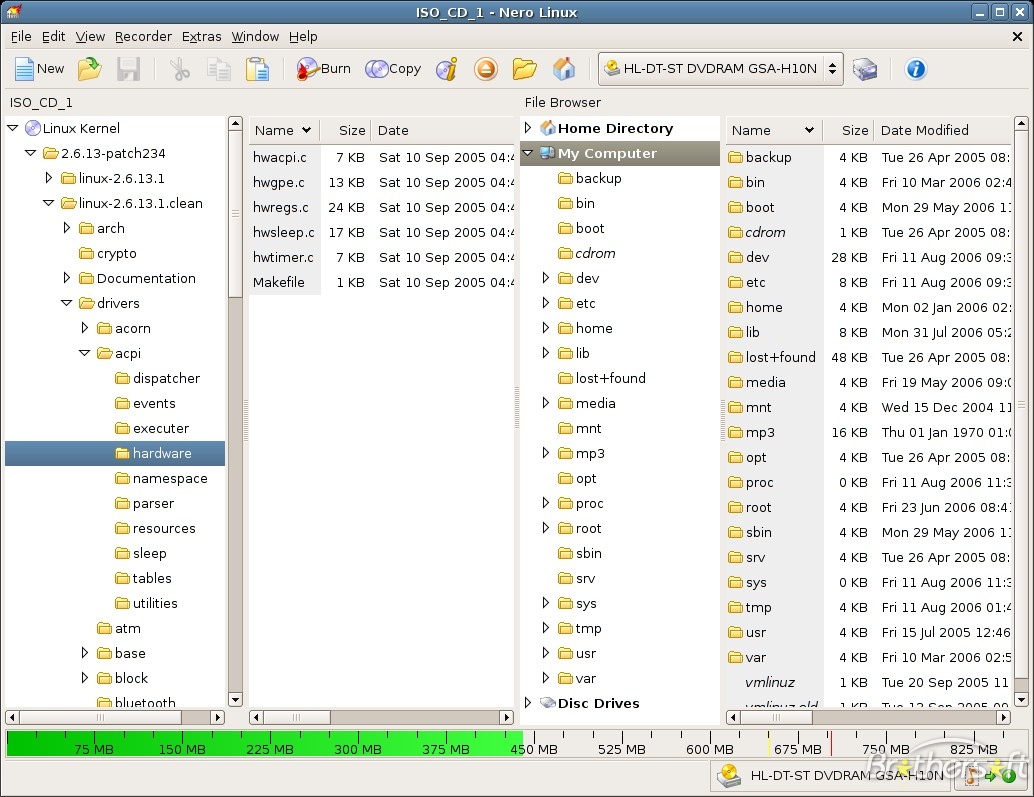The image size is (1034, 797).
Task: Open the Extras menu
Action: point(201,36)
